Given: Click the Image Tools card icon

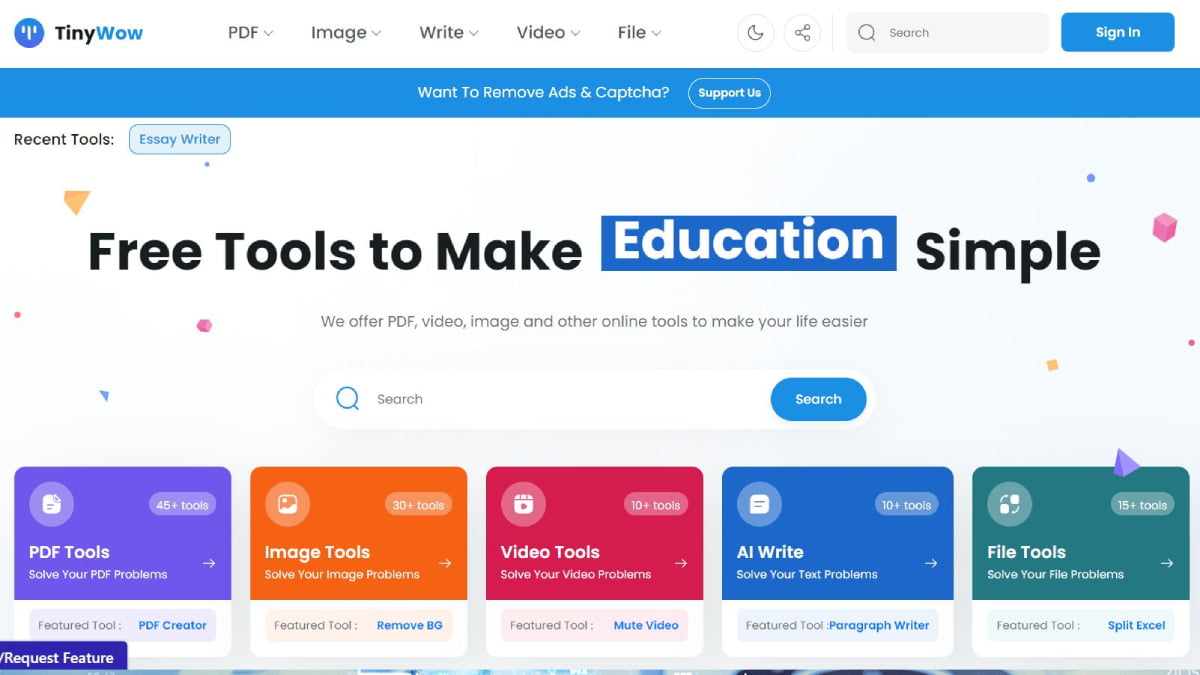Looking at the screenshot, I should click(287, 505).
